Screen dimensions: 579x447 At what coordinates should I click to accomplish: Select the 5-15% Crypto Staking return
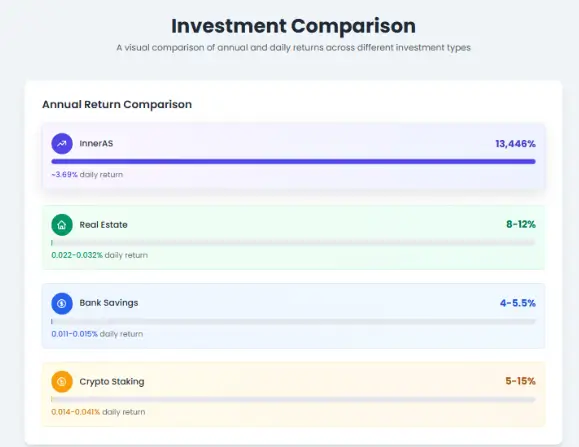pyautogui.click(x=520, y=381)
